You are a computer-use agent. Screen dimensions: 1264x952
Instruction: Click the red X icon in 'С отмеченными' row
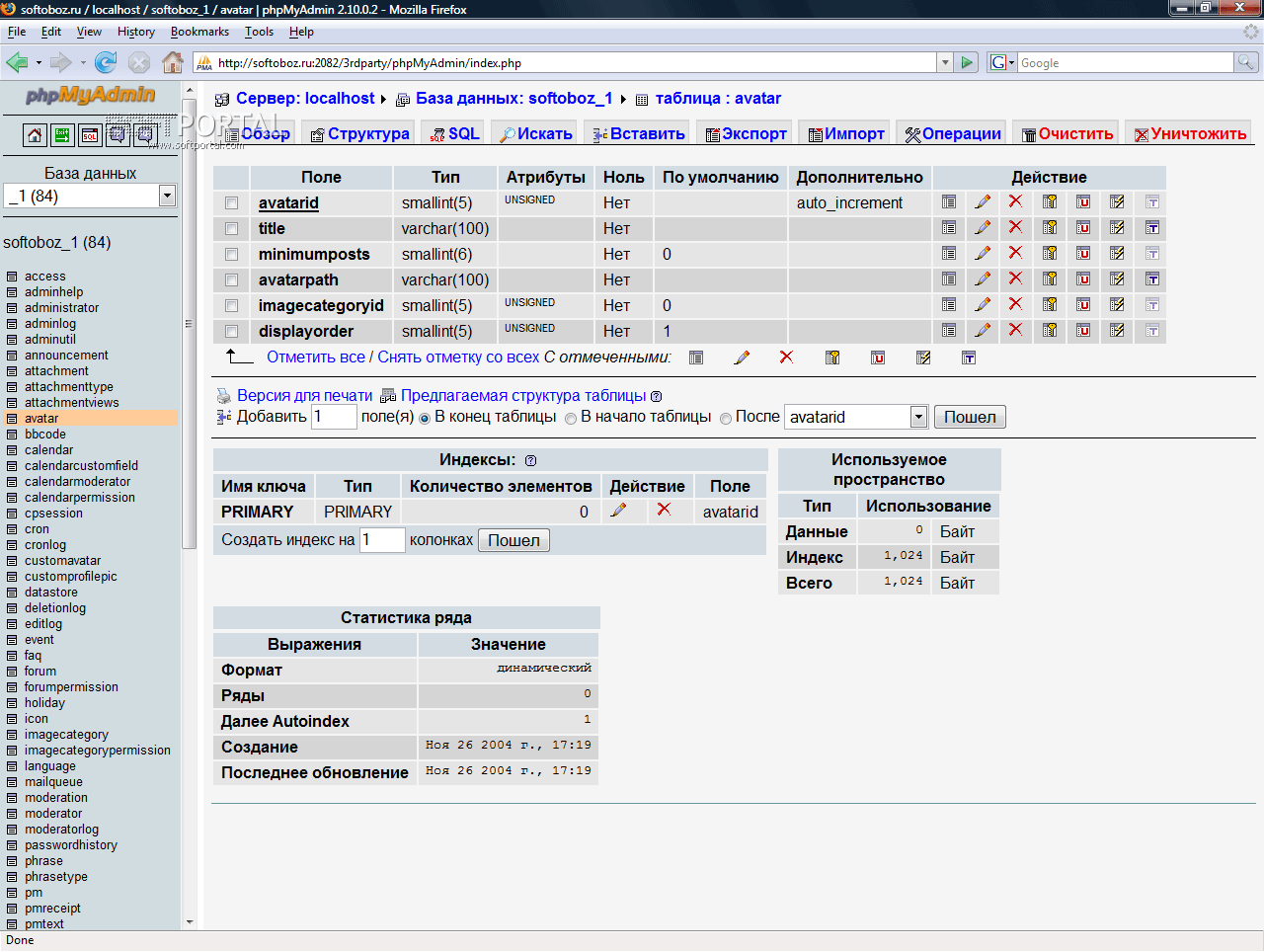786,357
